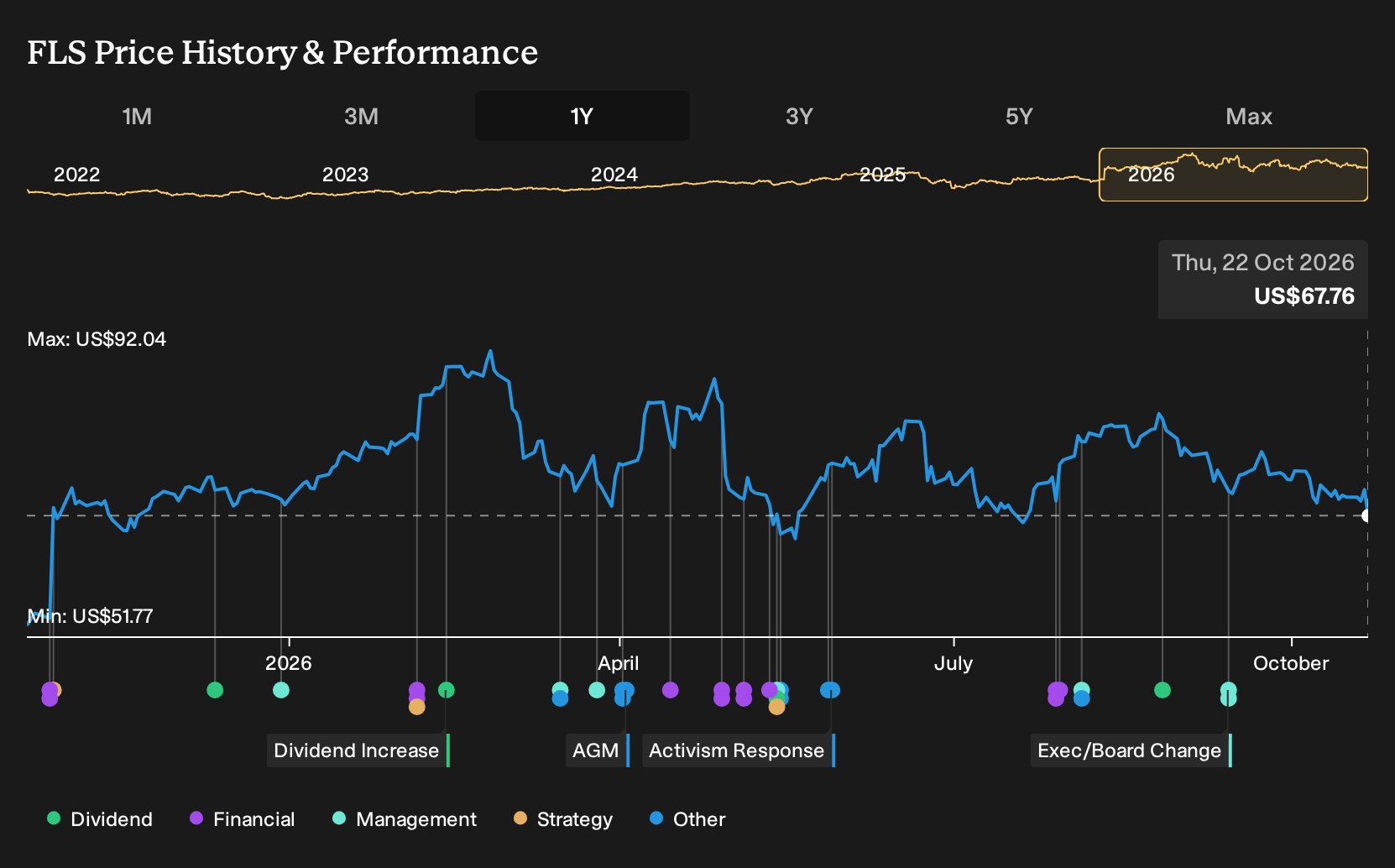Click 2024 on the overview mini chart
Image resolution: width=1395 pixels, height=868 pixels.
614,175
